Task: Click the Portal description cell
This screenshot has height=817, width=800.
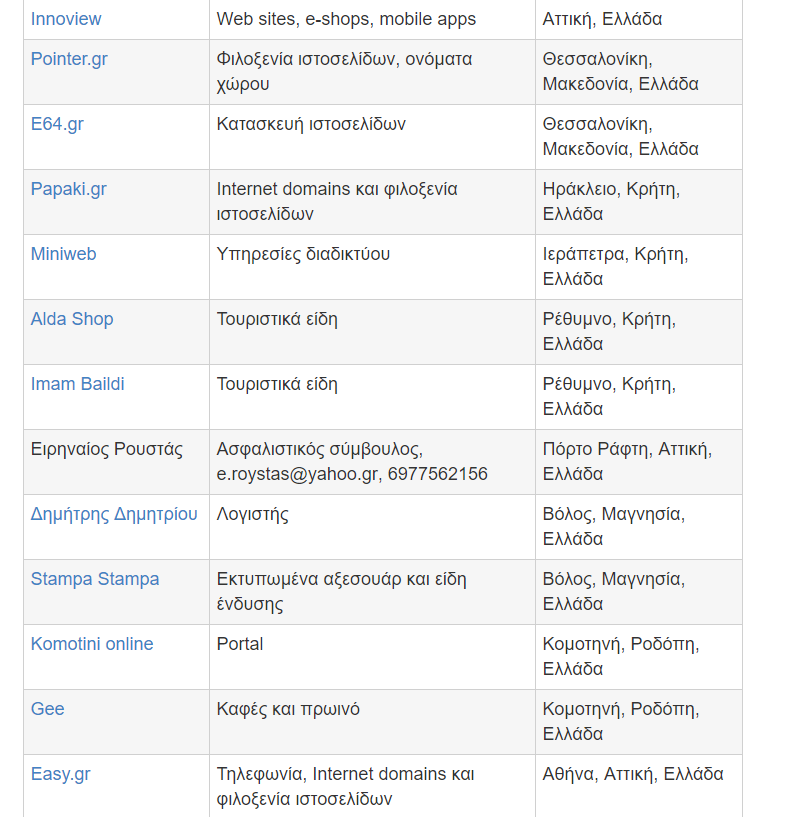Action: (x=240, y=644)
